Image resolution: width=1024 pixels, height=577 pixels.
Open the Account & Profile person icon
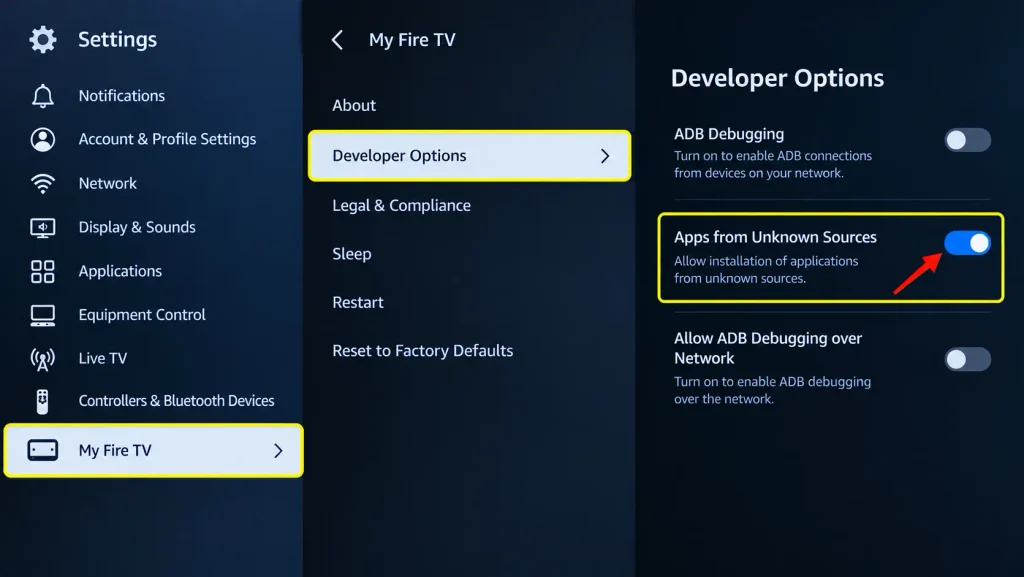tap(43, 140)
